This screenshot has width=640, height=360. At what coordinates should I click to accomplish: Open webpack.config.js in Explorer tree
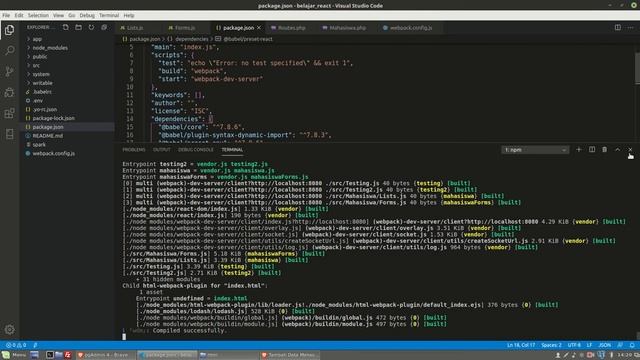(53, 153)
